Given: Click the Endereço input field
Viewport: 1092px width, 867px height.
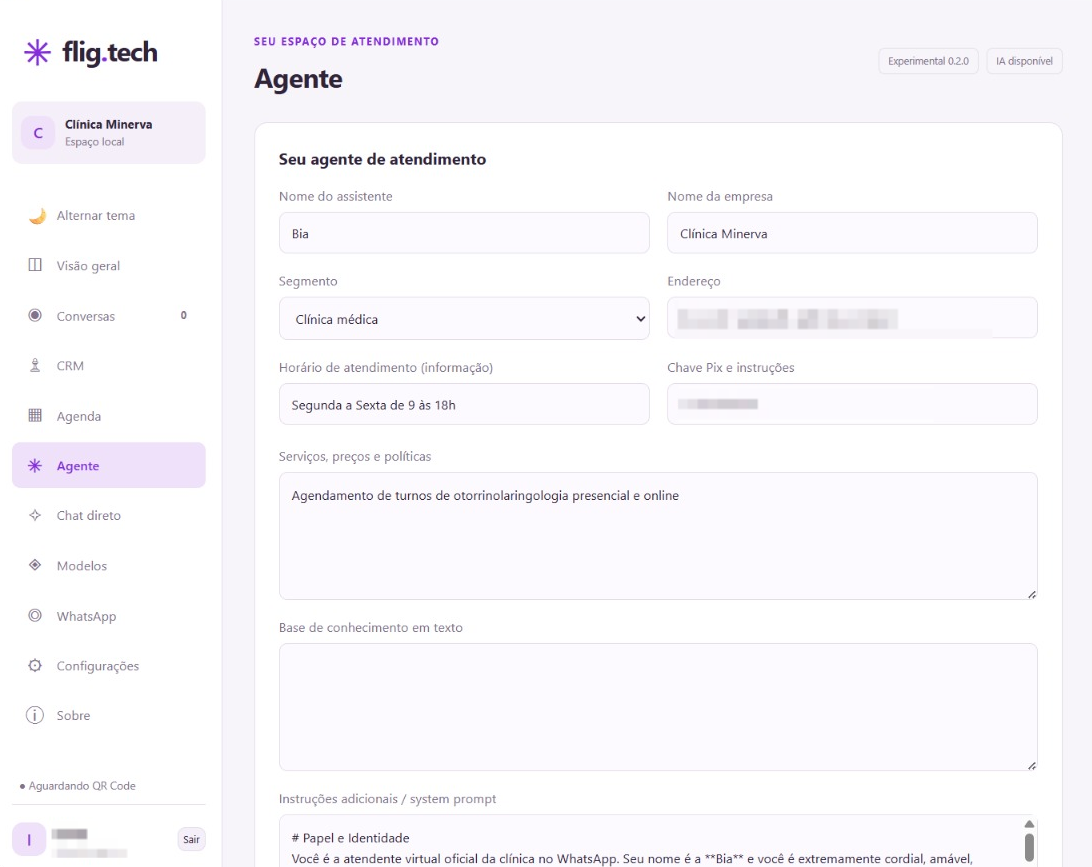Looking at the screenshot, I should [x=852, y=318].
